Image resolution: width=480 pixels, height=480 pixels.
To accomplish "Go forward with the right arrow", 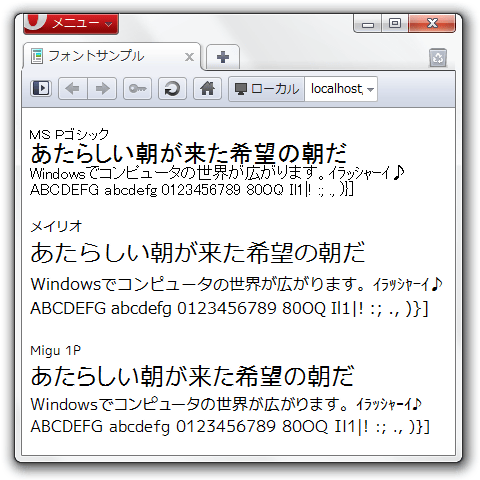I will click(x=102, y=89).
